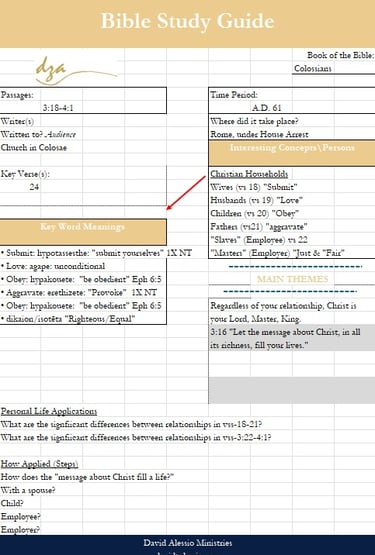The height and width of the screenshot is (555, 375).
Task: Click the 'Writer(s)' cell
Action: pos(17,121)
